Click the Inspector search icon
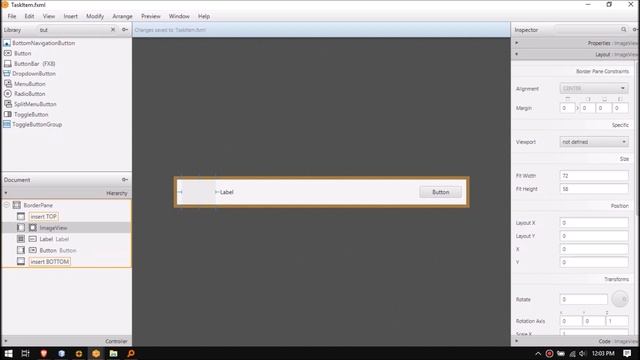 click(624, 30)
